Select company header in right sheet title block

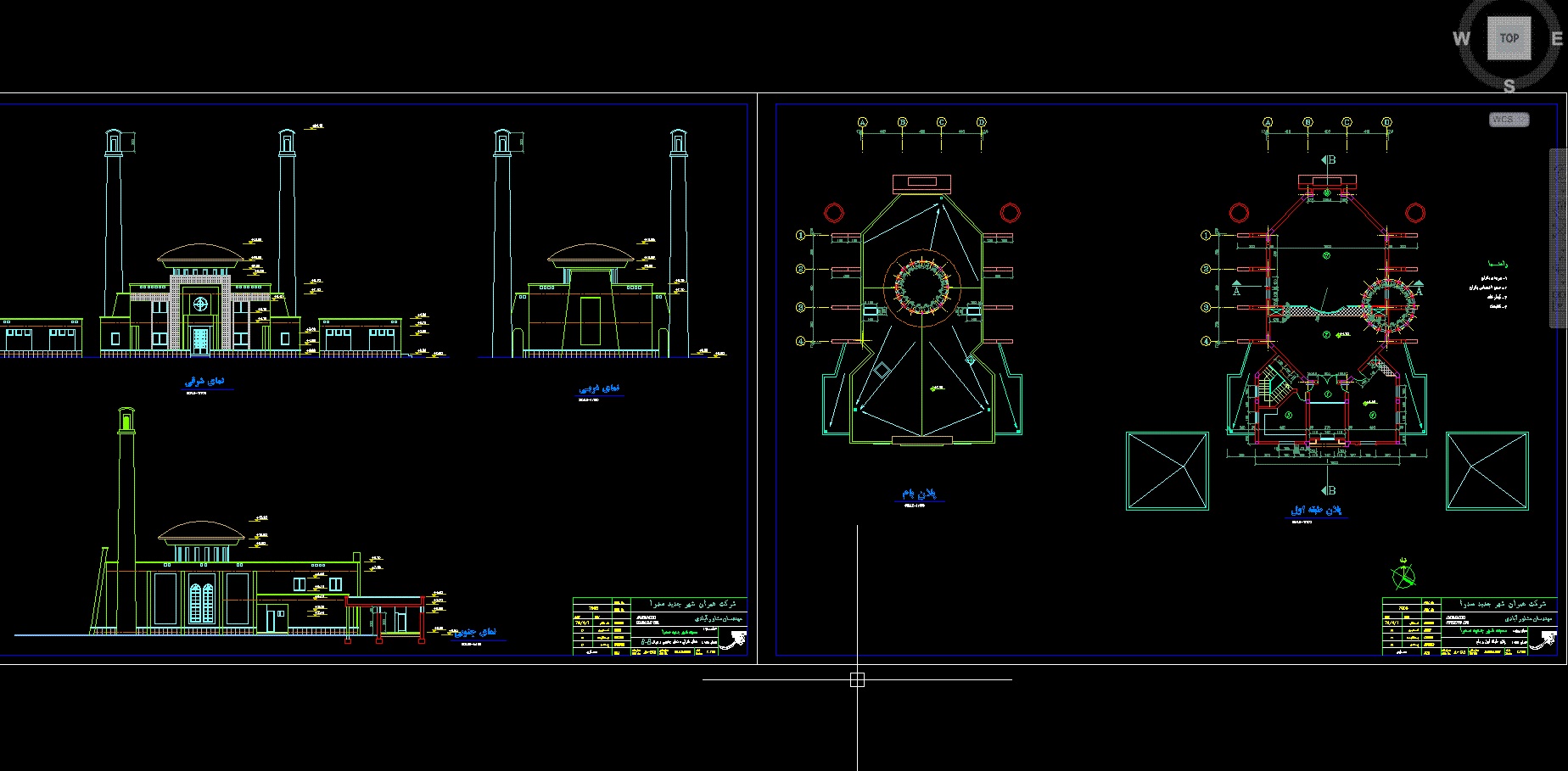point(1503,604)
